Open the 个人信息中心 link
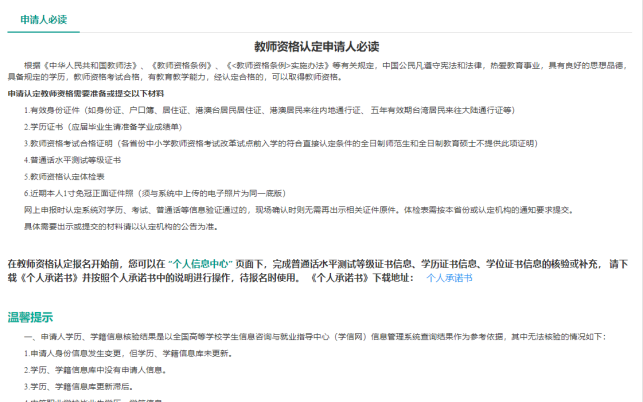The width and height of the screenshot is (643, 402). 201,263
